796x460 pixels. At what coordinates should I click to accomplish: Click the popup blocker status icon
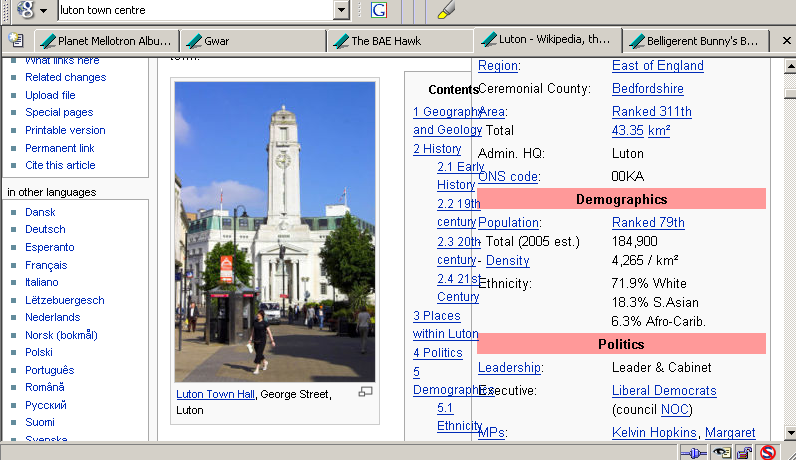tap(768, 452)
